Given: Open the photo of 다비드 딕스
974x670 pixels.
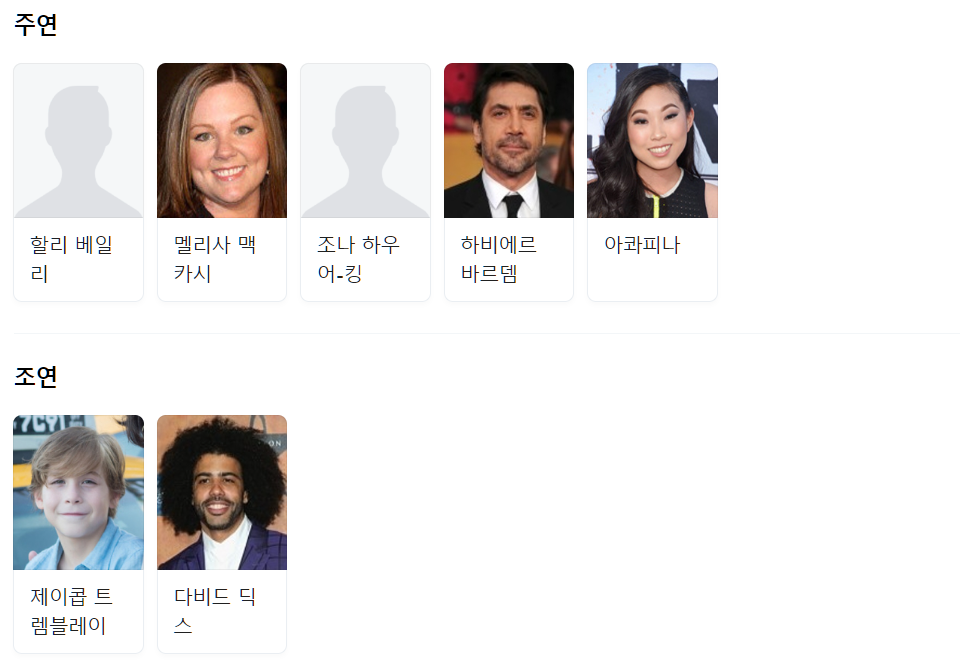Looking at the screenshot, I should [222, 492].
